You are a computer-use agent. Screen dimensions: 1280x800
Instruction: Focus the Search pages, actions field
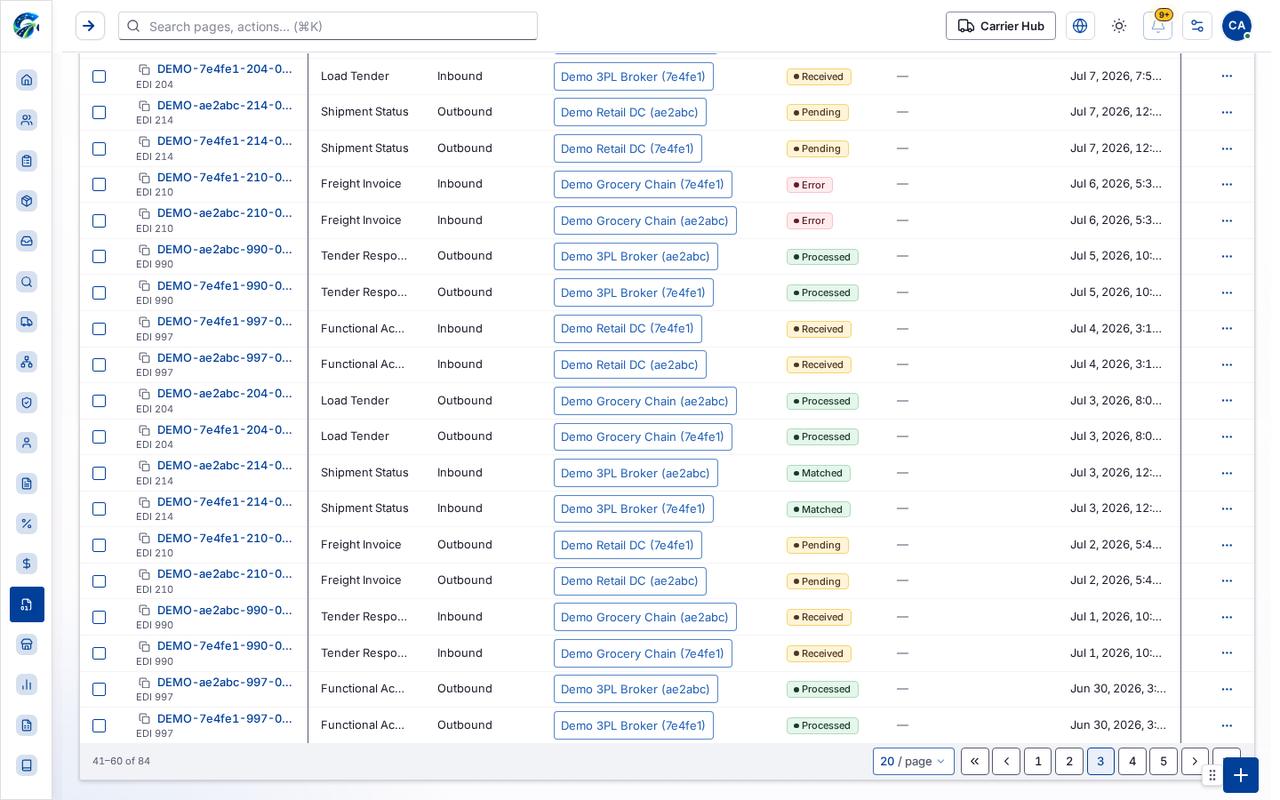pyautogui.click(x=328, y=26)
